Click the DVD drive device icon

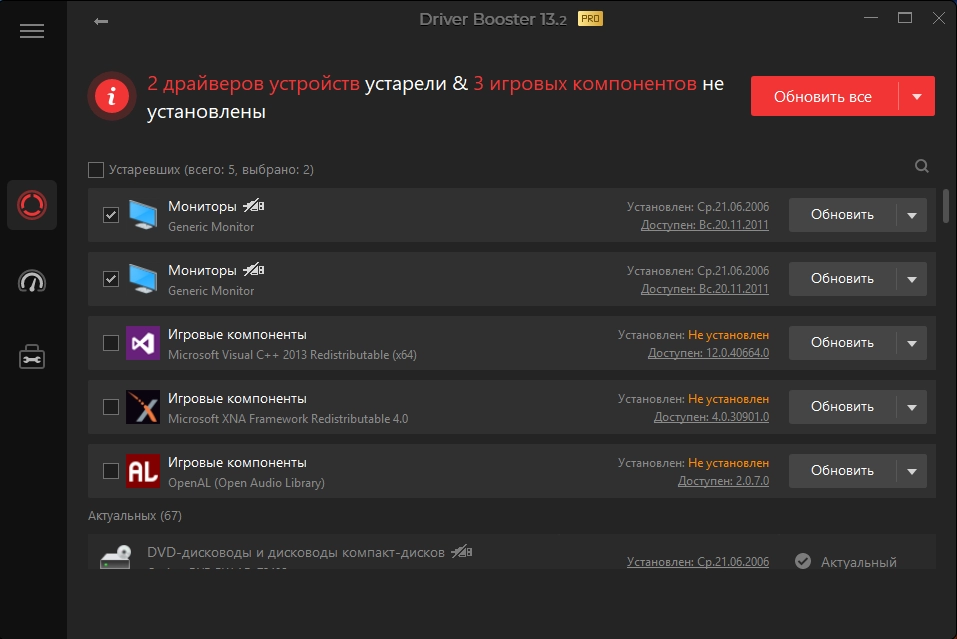(116, 557)
